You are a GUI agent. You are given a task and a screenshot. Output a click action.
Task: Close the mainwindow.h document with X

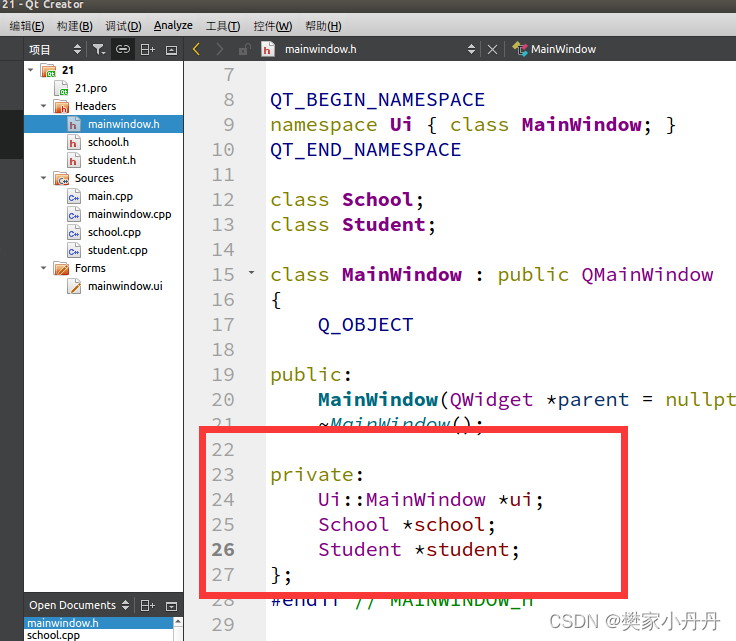tap(492, 49)
